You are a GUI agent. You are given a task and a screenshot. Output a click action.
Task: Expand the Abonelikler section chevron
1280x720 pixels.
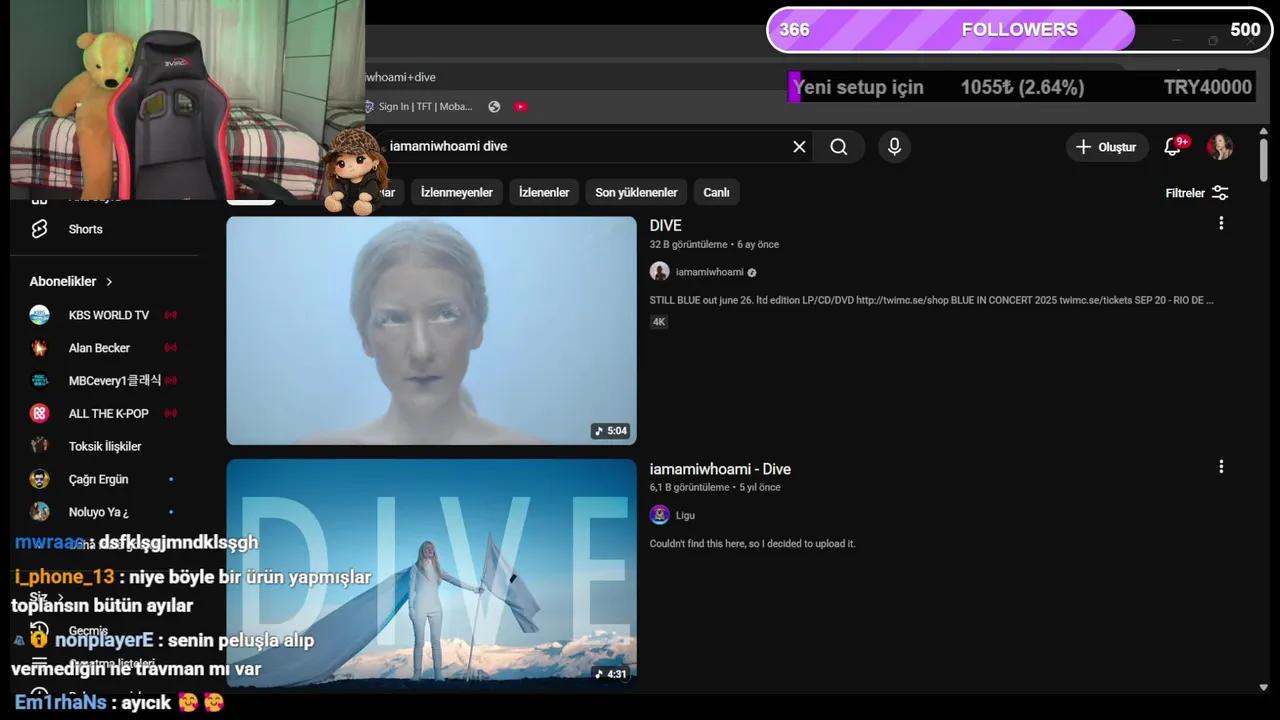[109, 282]
